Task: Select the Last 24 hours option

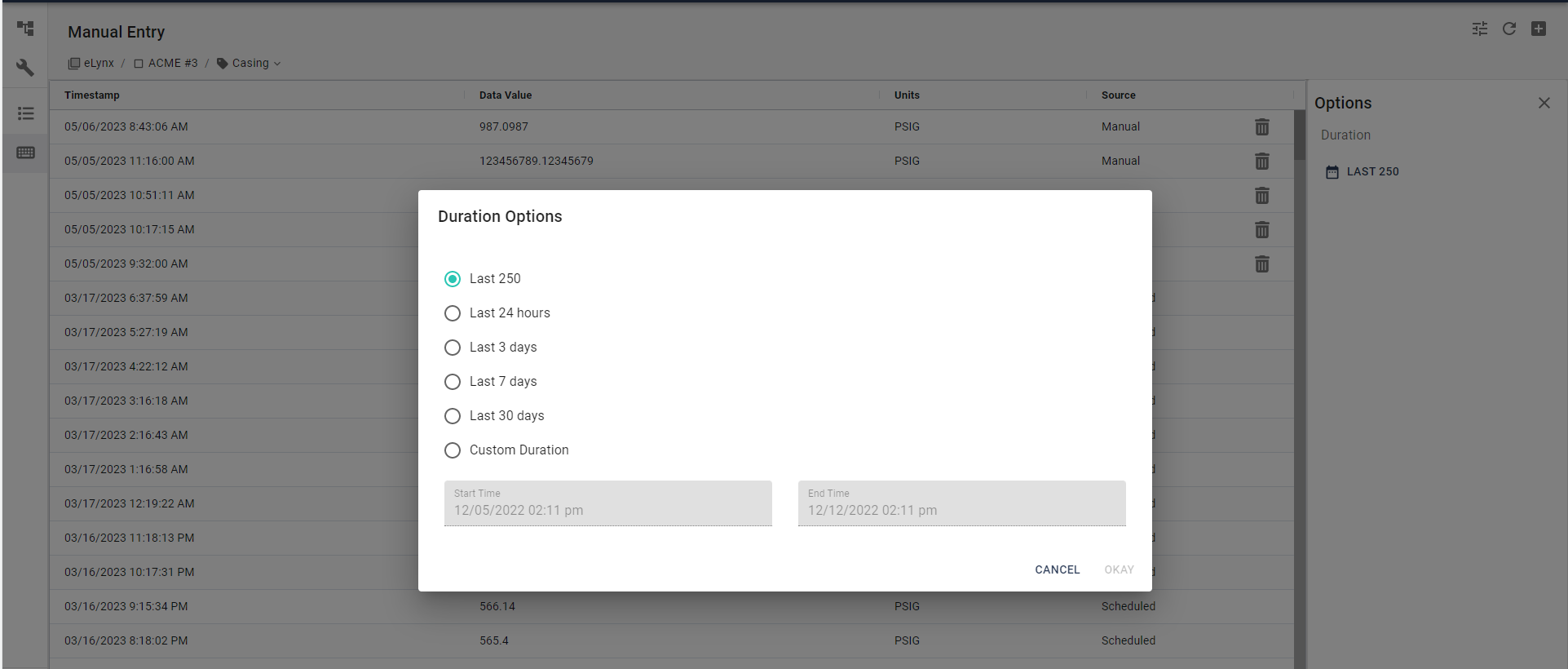Action: pyautogui.click(x=453, y=313)
